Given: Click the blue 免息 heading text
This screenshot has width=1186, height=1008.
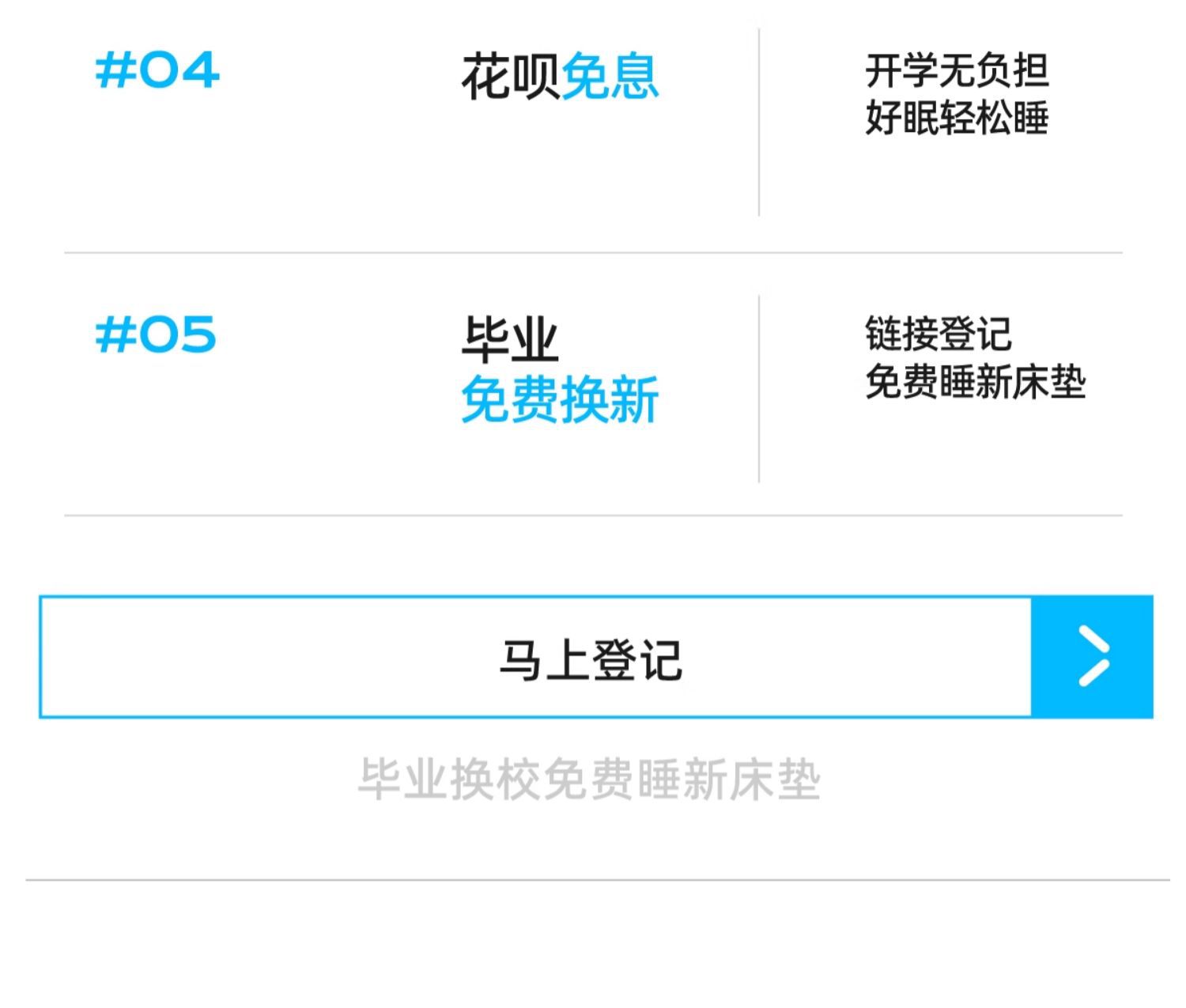Looking at the screenshot, I should (610, 77).
